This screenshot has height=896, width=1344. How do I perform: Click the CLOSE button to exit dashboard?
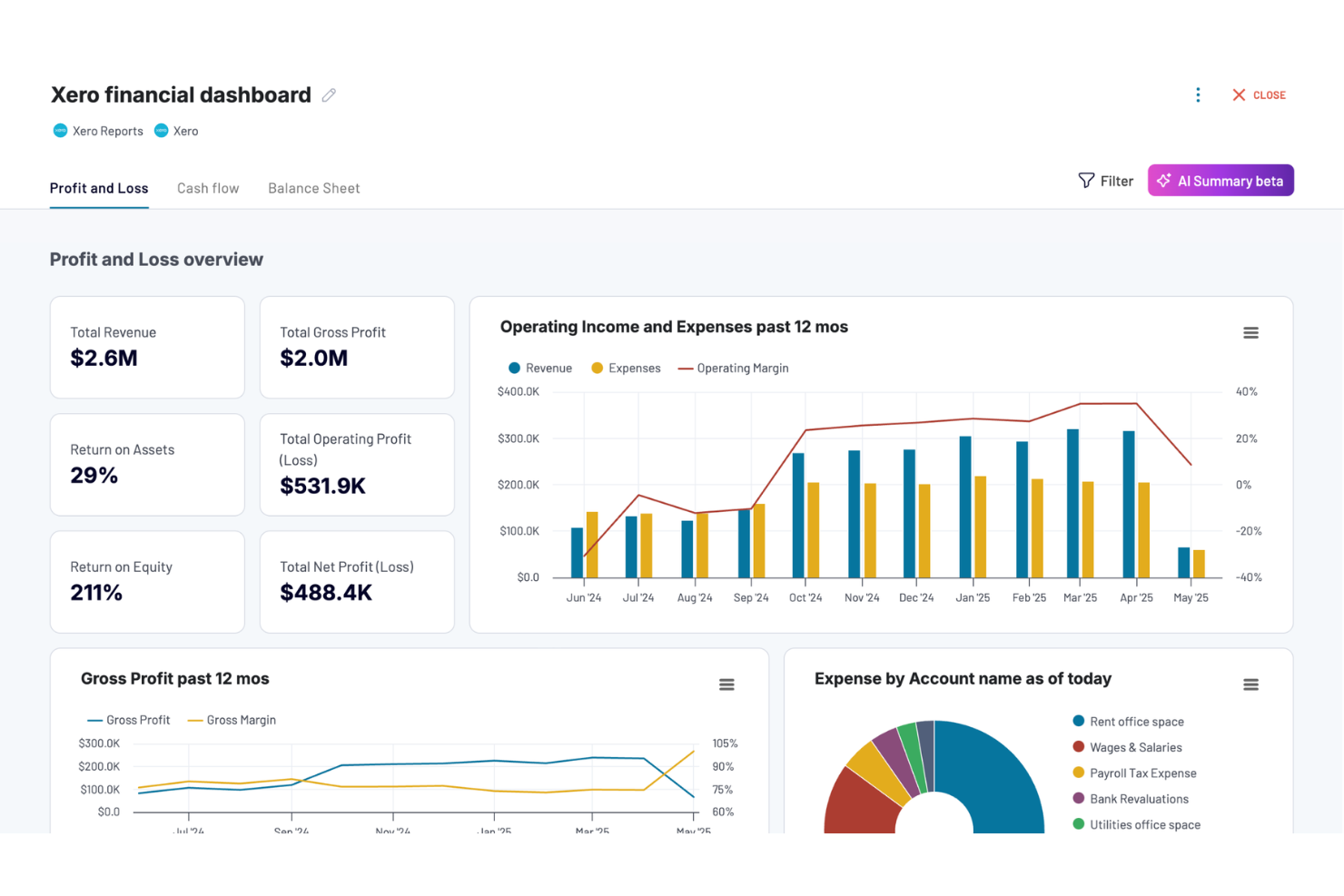click(x=1259, y=94)
